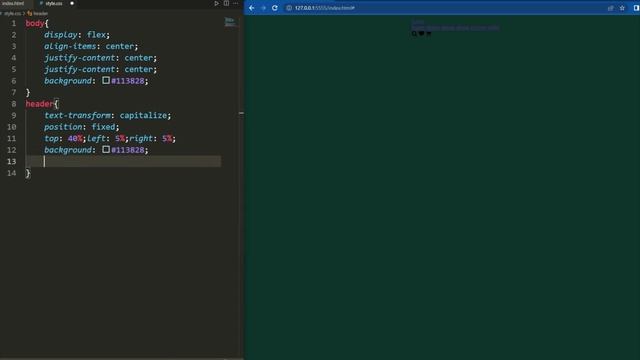
Task: Click 'justify-content' on line 5
Action: point(80,69)
